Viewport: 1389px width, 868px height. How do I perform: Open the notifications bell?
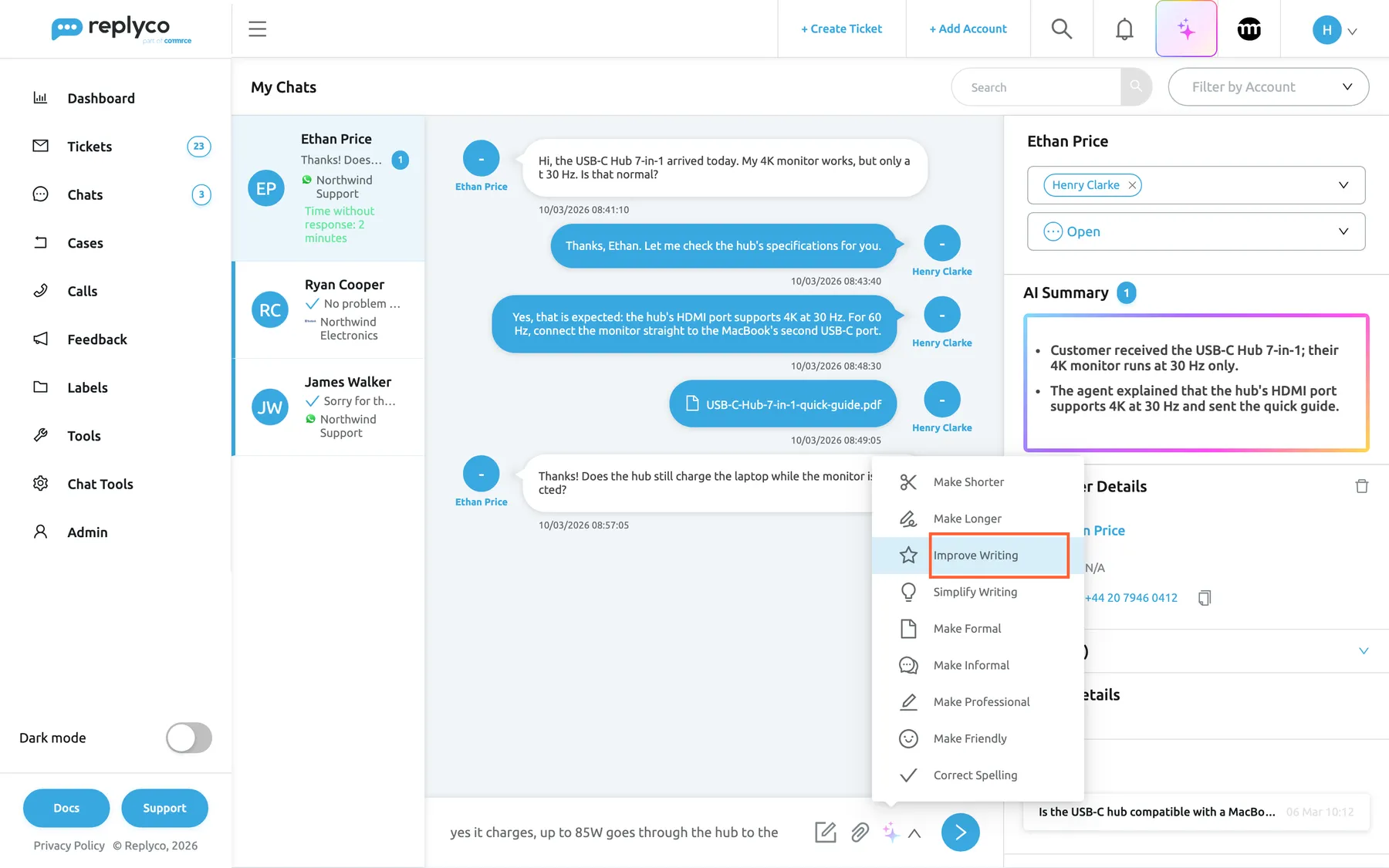point(1124,29)
